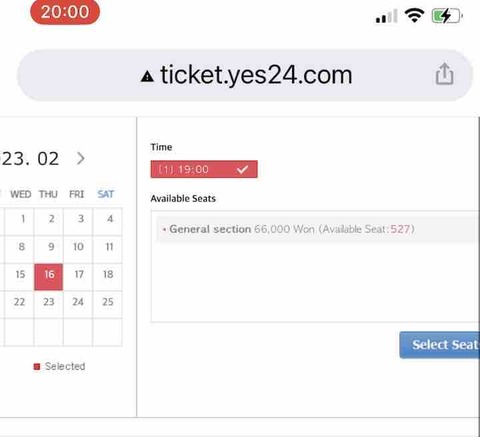
Task: Tap the ticket.yes24.com address field
Action: (x=245, y=75)
